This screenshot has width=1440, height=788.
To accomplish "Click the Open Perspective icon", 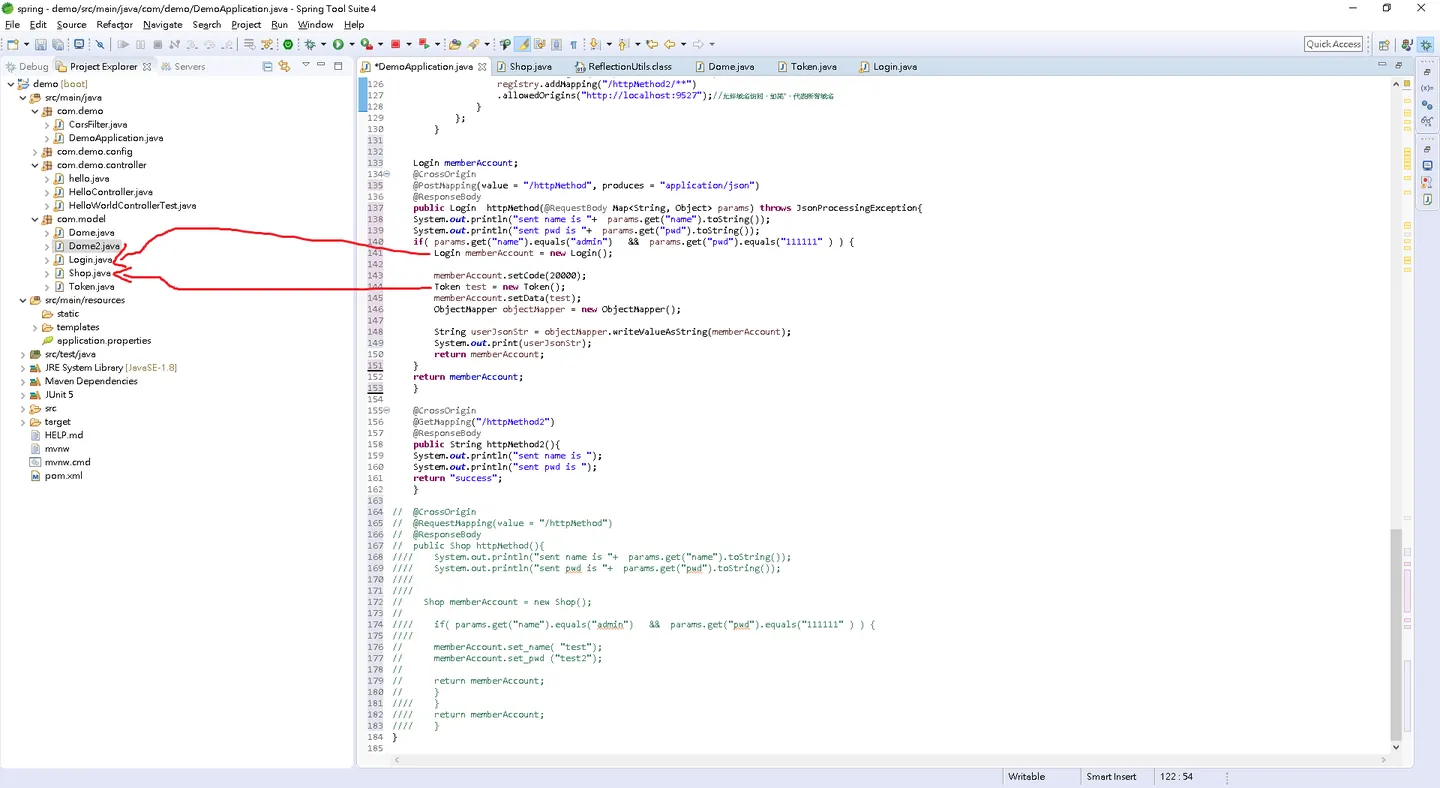I will click(x=1384, y=44).
